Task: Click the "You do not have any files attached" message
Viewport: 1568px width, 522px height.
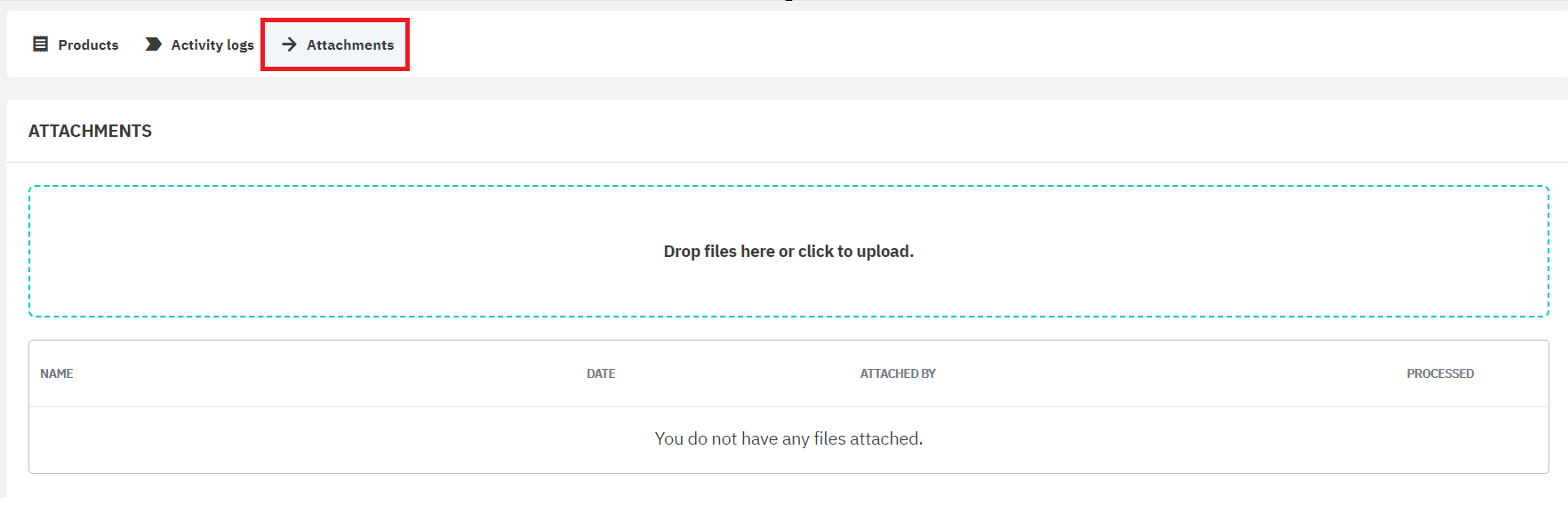Action: [x=788, y=438]
